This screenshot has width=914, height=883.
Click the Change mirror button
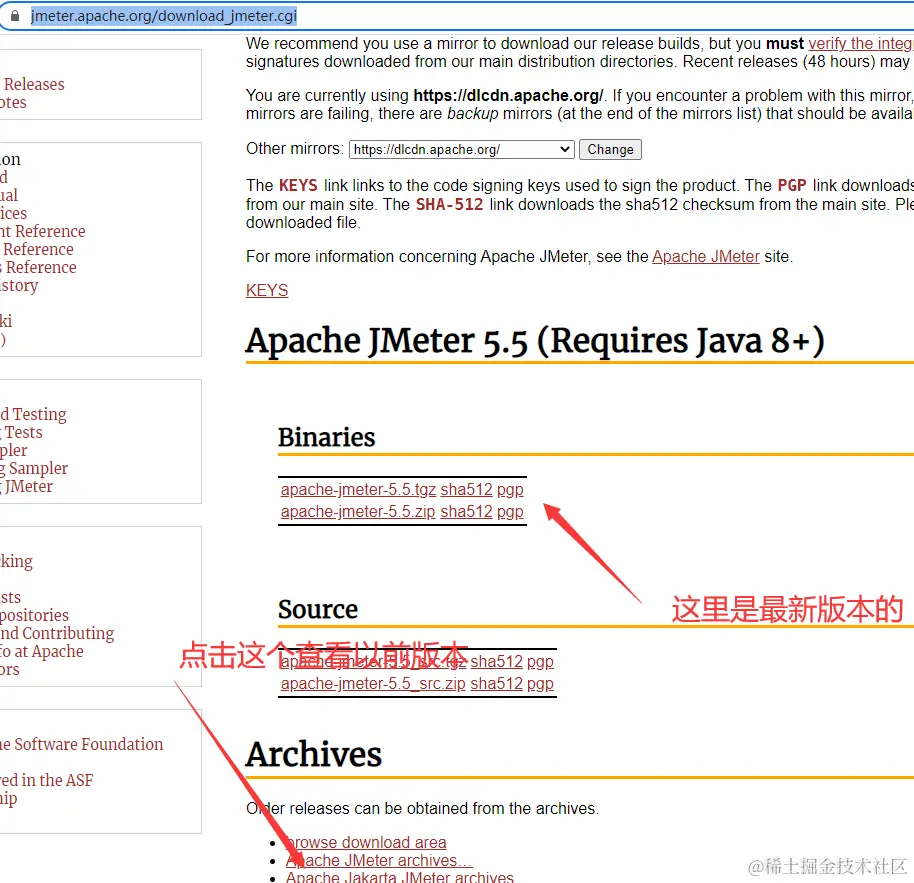coord(610,150)
